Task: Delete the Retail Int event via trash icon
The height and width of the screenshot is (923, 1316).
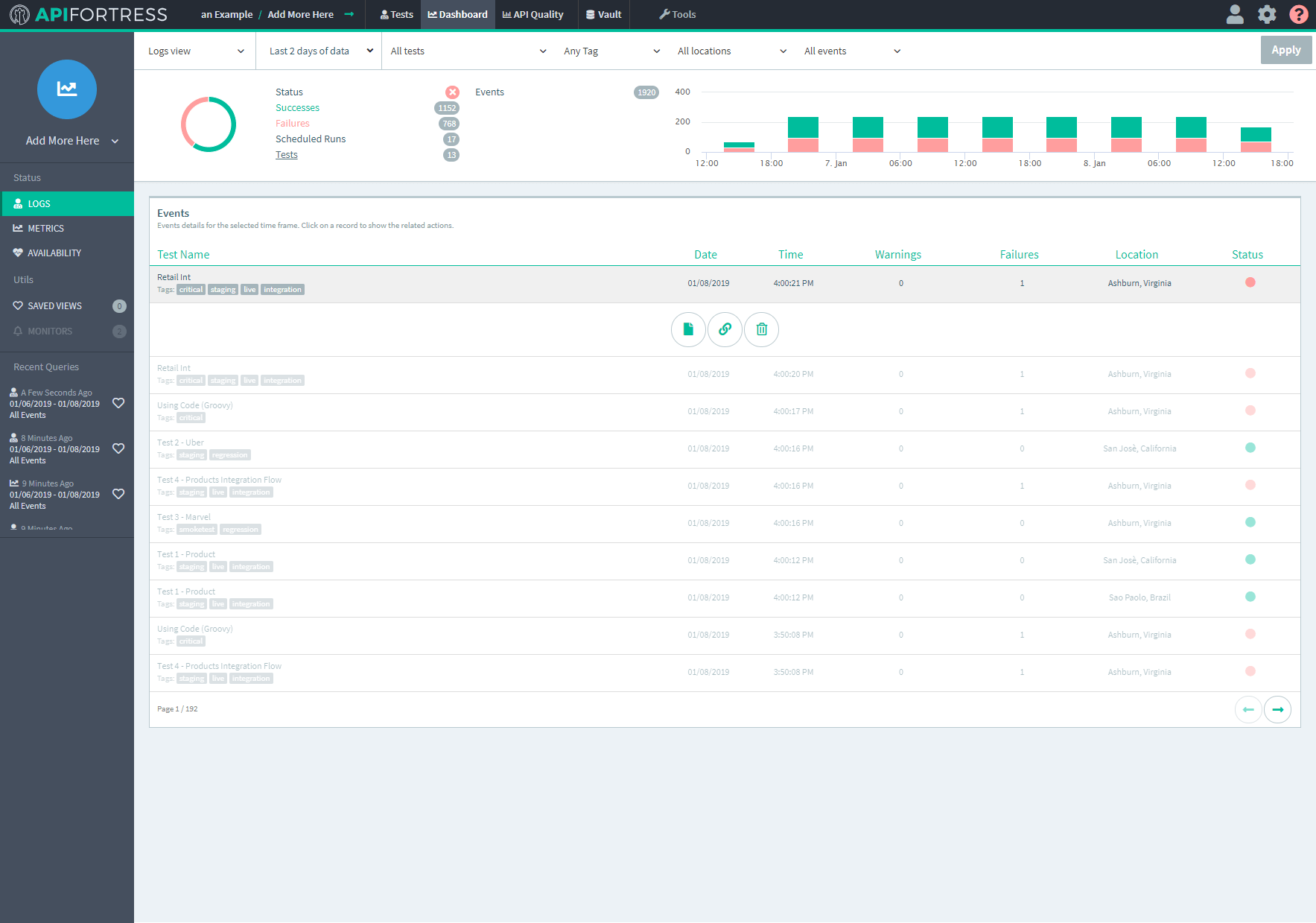Action: (761, 329)
